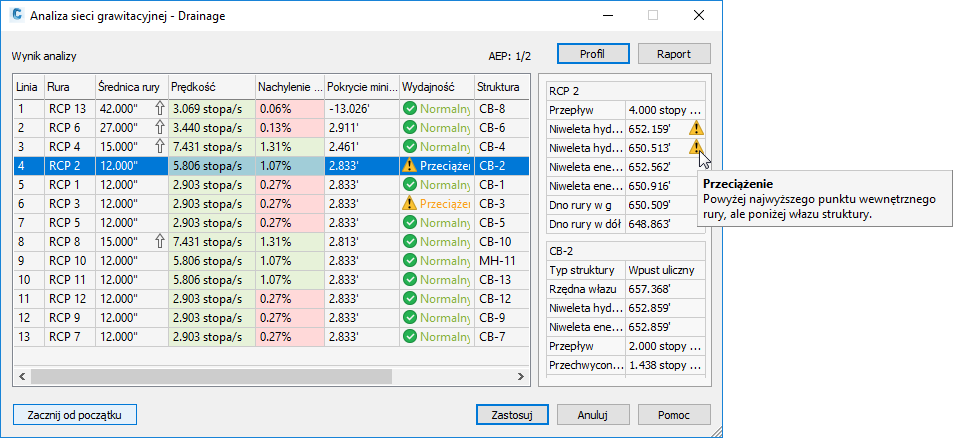Viewport: 956px width, 438px height.
Task: Click the MH-11 structure cell
Action: (502, 261)
